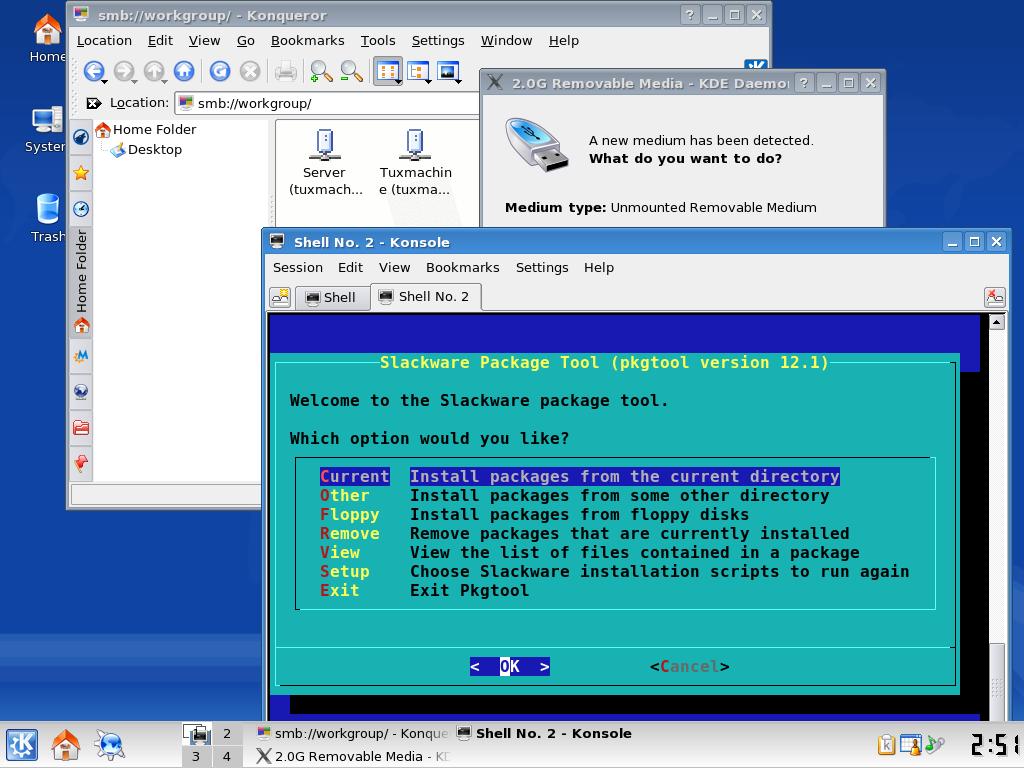
Task: Click the new session icon in Konsole
Action: click(x=280, y=297)
